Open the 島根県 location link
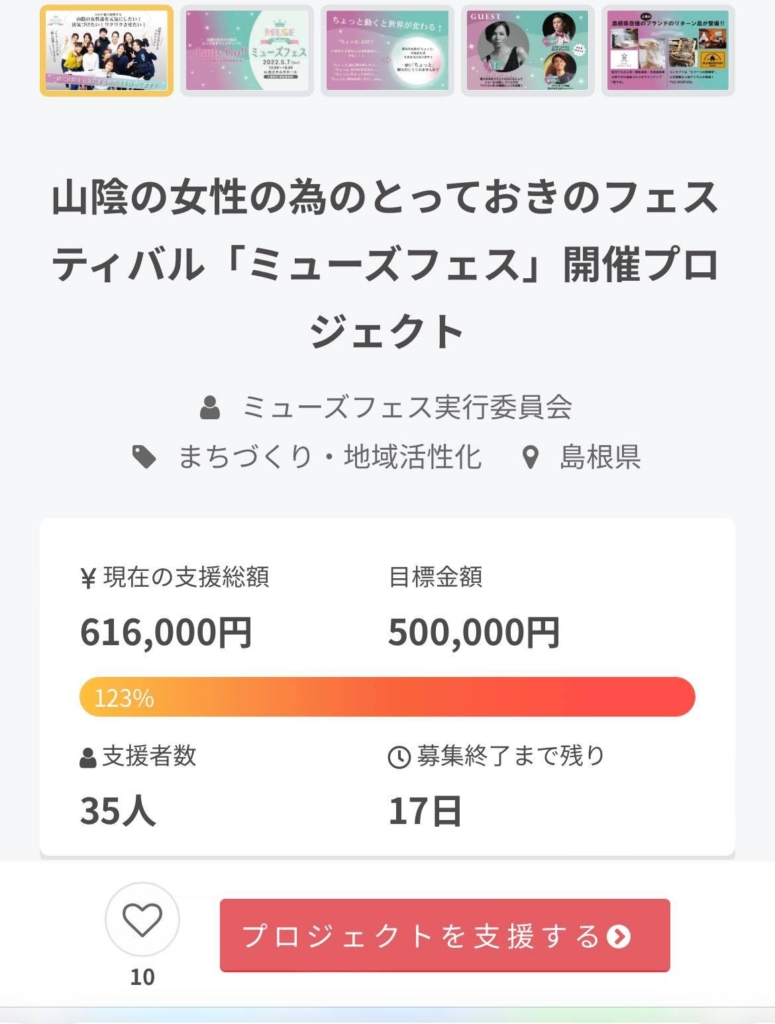Image resolution: width=775 pixels, height=1024 pixels. pyautogui.click(x=600, y=457)
